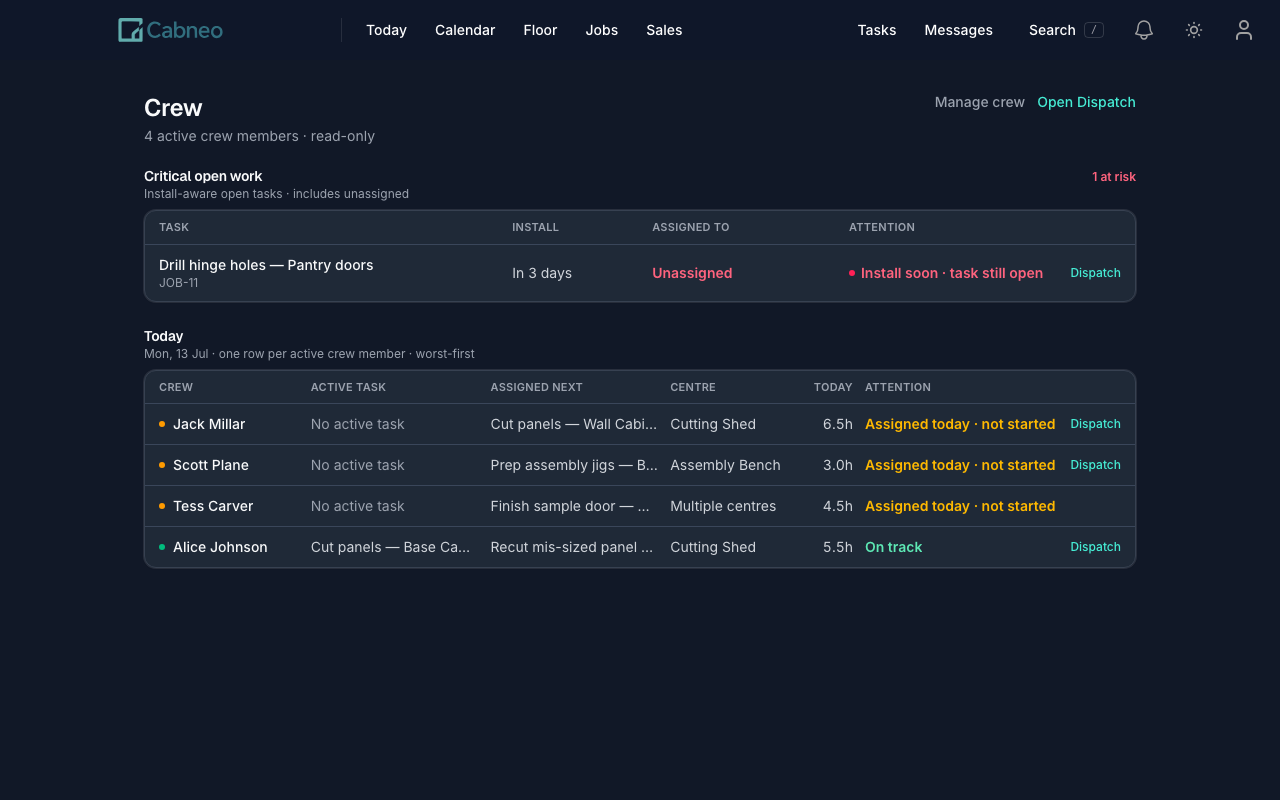This screenshot has height=800, width=1280.
Task: Click the Manage crew link
Action: pos(980,102)
